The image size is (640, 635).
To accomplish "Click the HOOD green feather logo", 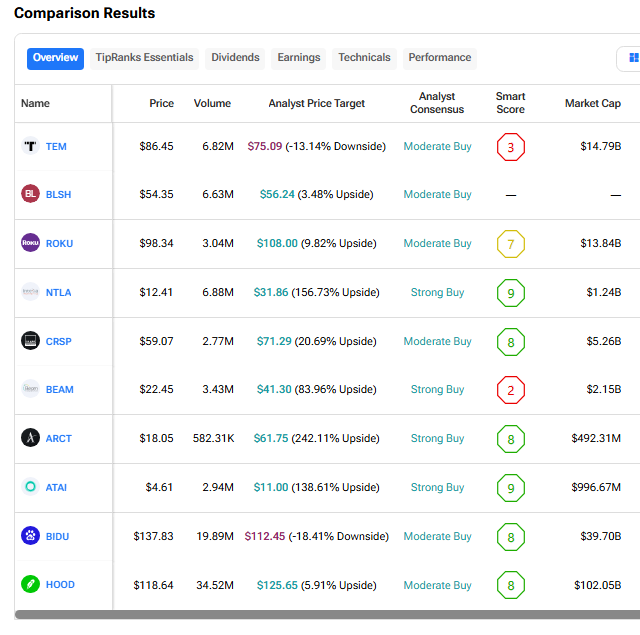I will click(x=30, y=585).
